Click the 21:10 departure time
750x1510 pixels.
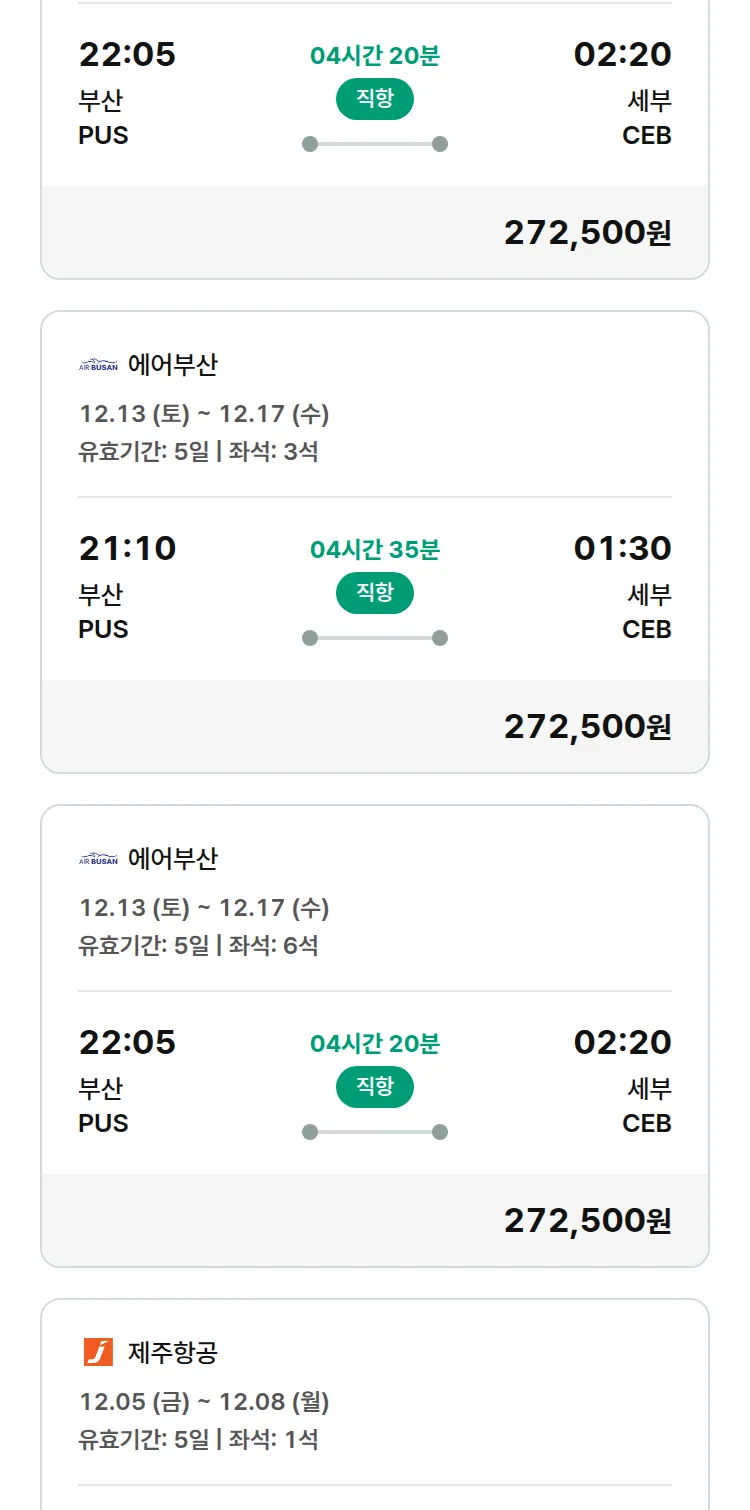coord(127,548)
